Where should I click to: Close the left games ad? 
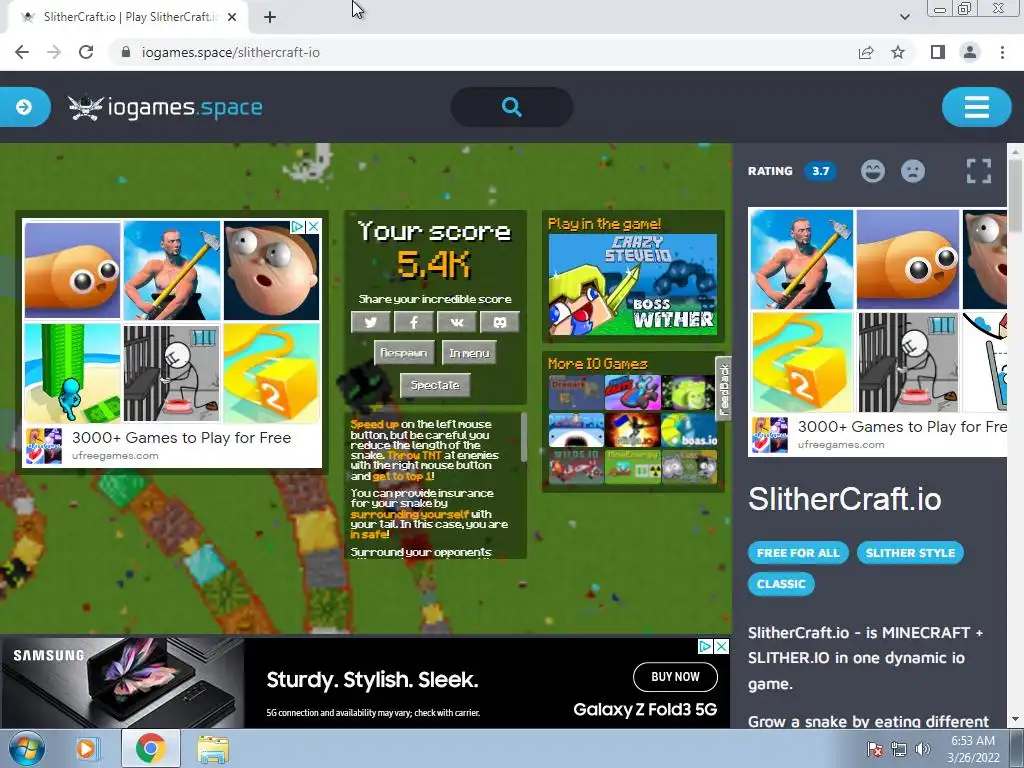pos(313,227)
